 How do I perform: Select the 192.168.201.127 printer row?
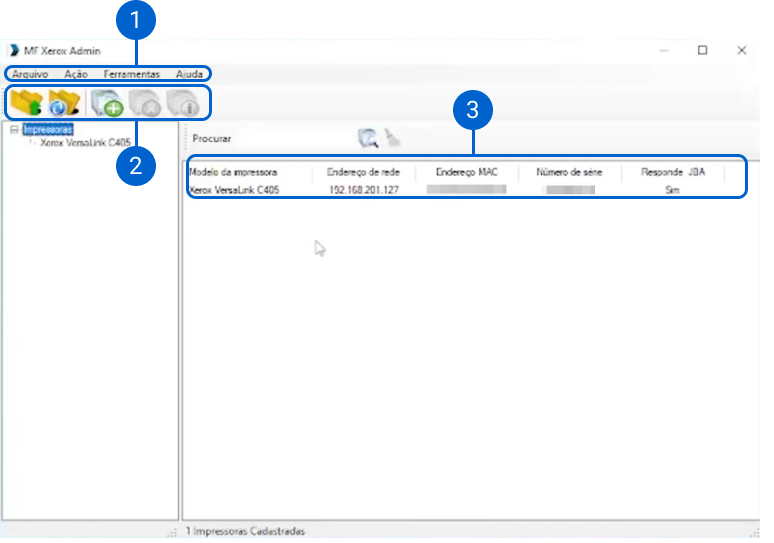point(363,189)
